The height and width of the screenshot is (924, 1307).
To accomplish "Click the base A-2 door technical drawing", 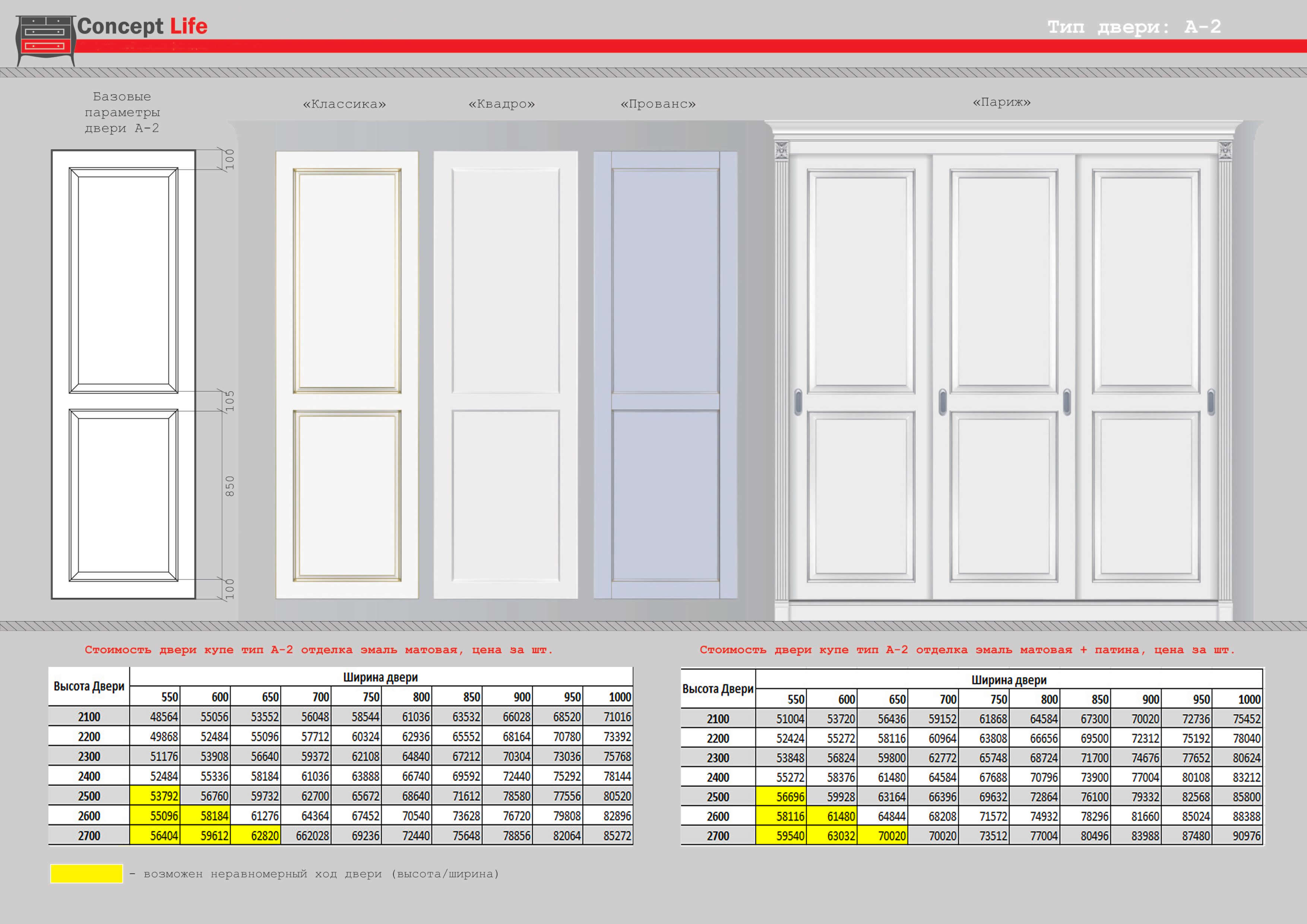I will (124, 374).
